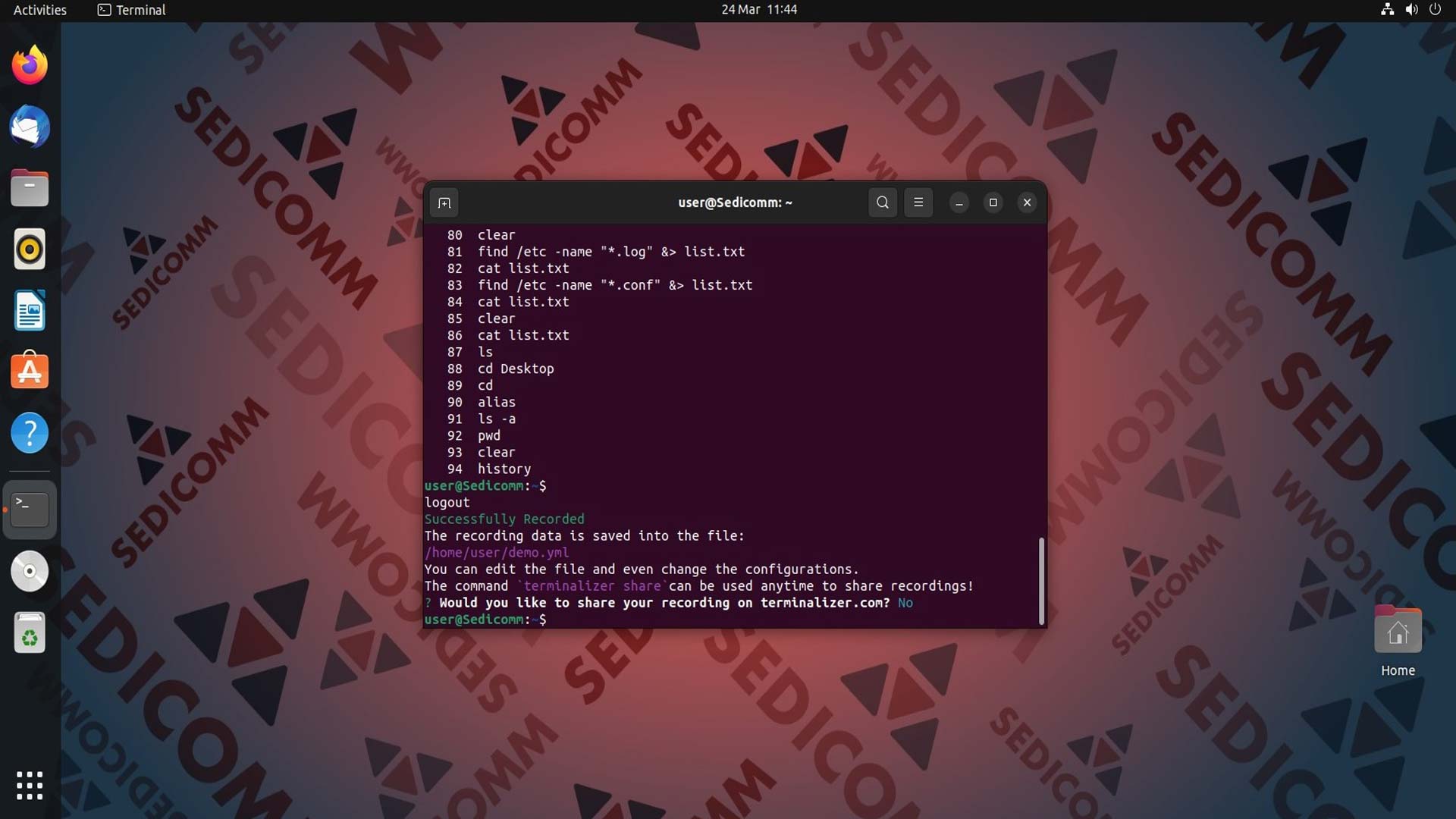The width and height of the screenshot is (1456, 819).
Task: Open the disc drive icon in dock
Action: [30, 571]
